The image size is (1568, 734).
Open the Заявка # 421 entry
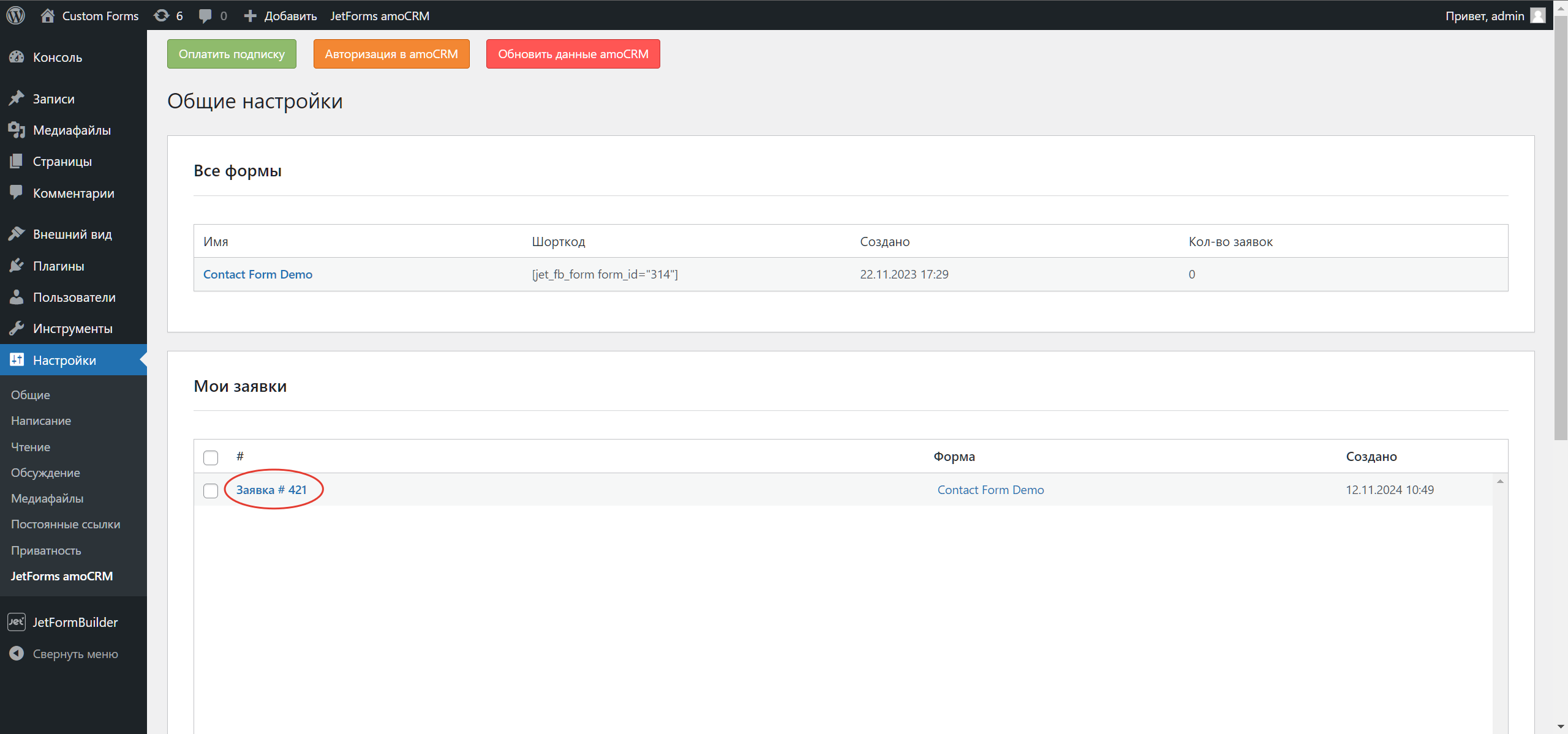[272, 489]
